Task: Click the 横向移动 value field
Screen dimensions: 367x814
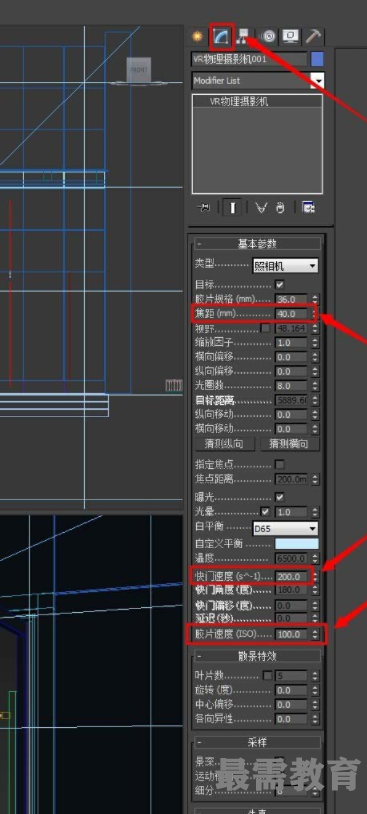Action: (292, 429)
